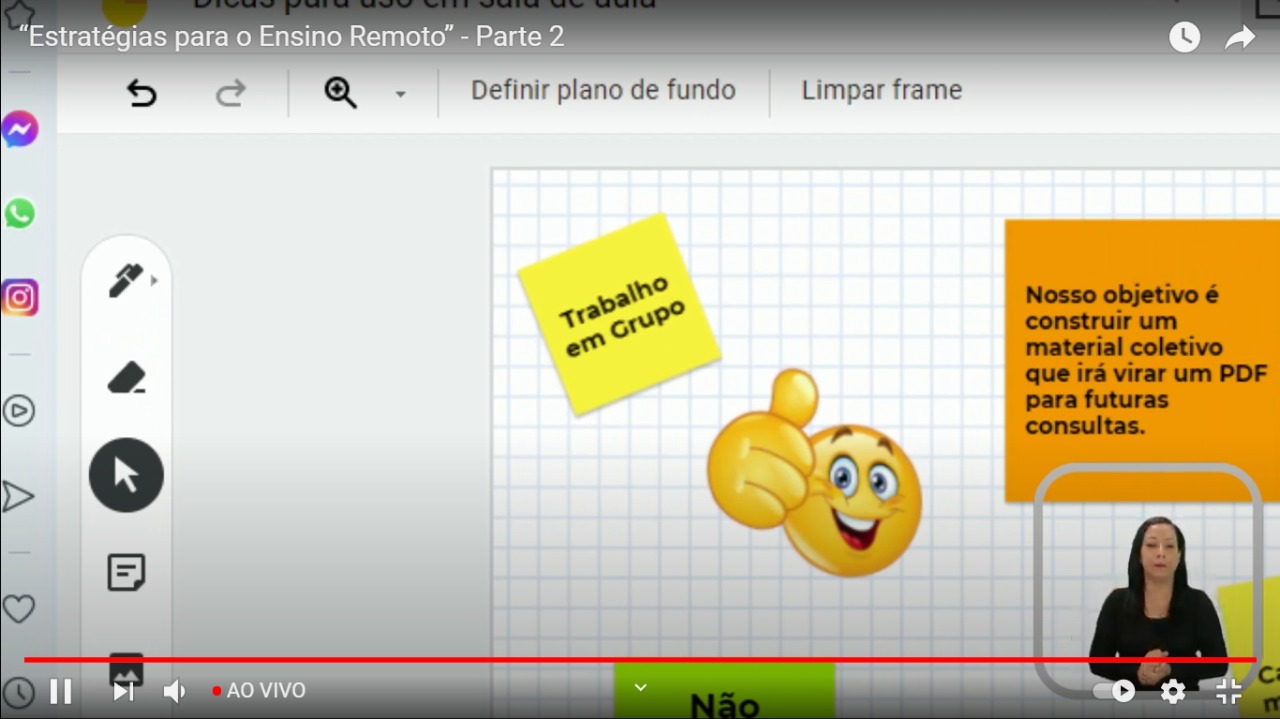Click the orange "Nosso objetivo" note
The image size is (1280, 719).
(1142, 360)
